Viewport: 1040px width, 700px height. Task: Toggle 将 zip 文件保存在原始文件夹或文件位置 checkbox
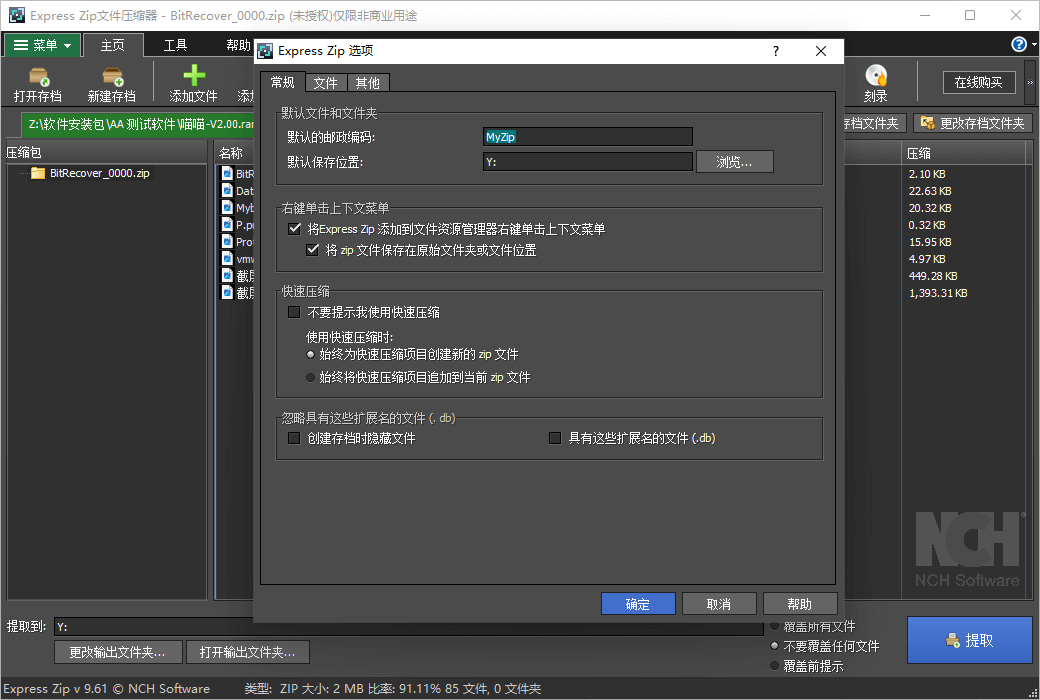coord(312,250)
